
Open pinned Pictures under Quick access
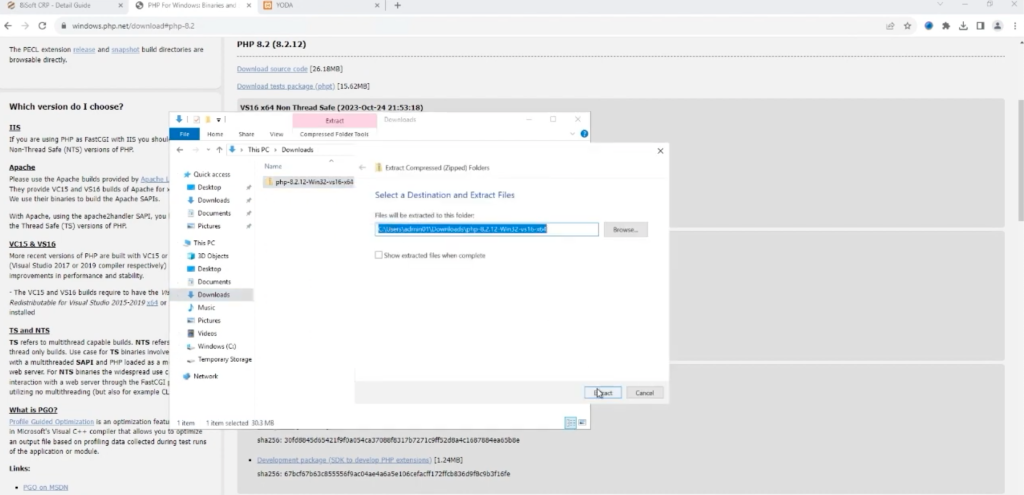click(209, 226)
